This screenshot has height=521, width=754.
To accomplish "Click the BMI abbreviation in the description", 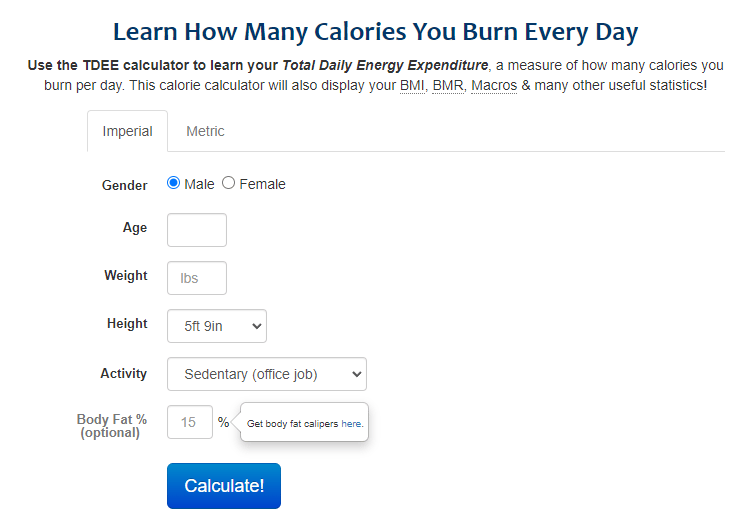I will click(x=412, y=86).
